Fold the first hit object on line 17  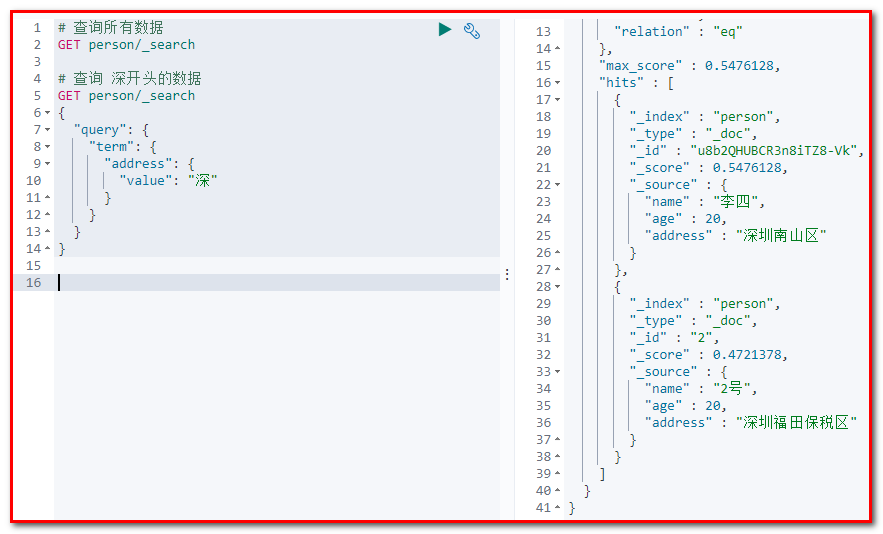click(x=557, y=100)
